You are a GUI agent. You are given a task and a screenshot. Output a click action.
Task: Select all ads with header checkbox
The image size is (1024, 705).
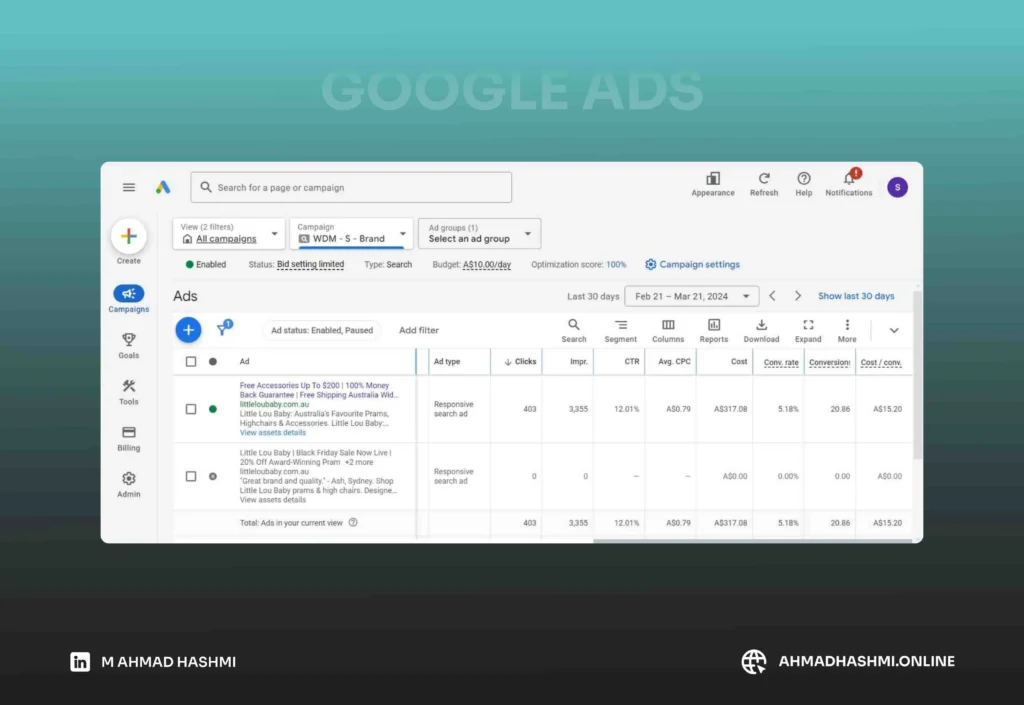[191, 361]
